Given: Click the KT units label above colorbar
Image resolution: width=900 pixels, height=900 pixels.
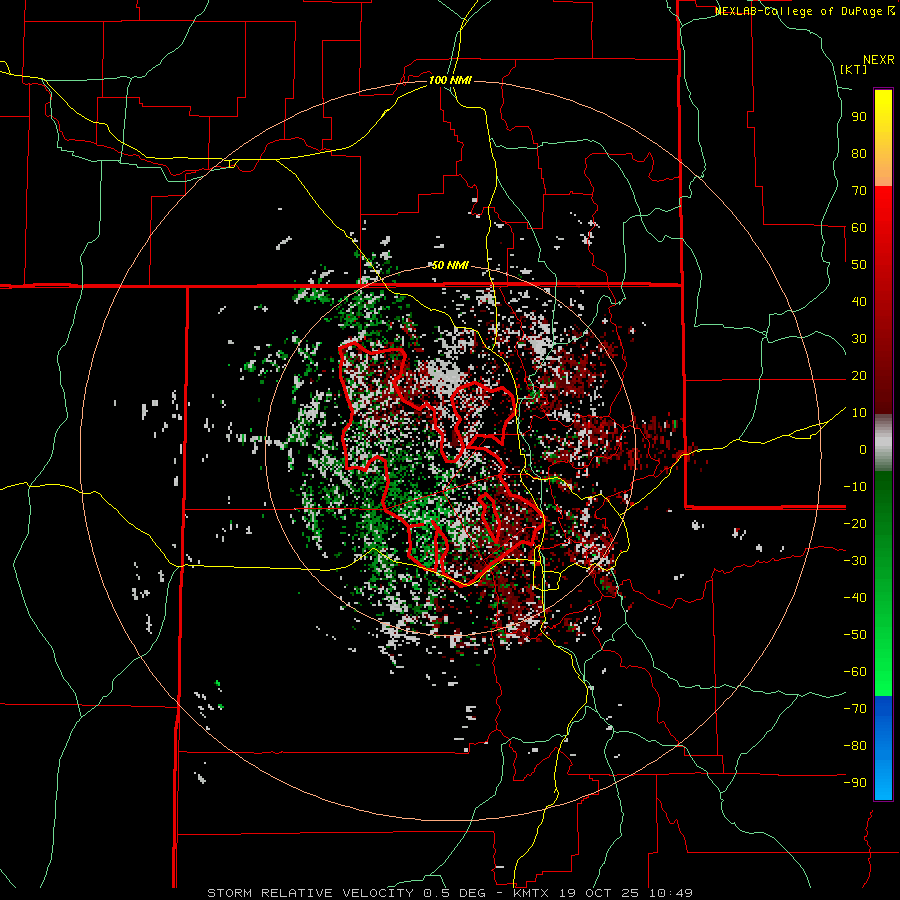Looking at the screenshot, I should pyautogui.click(x=854, y=69).
